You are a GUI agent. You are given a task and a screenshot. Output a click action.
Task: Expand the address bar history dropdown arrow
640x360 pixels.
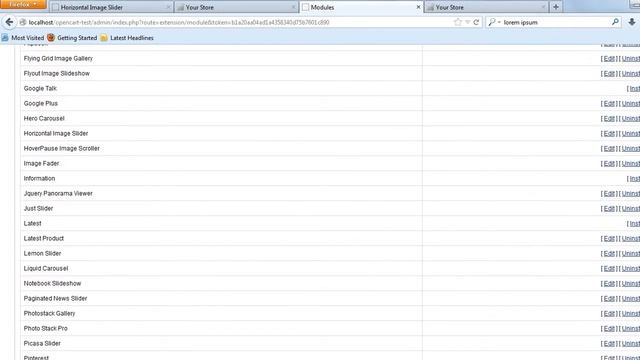(468, 22)
